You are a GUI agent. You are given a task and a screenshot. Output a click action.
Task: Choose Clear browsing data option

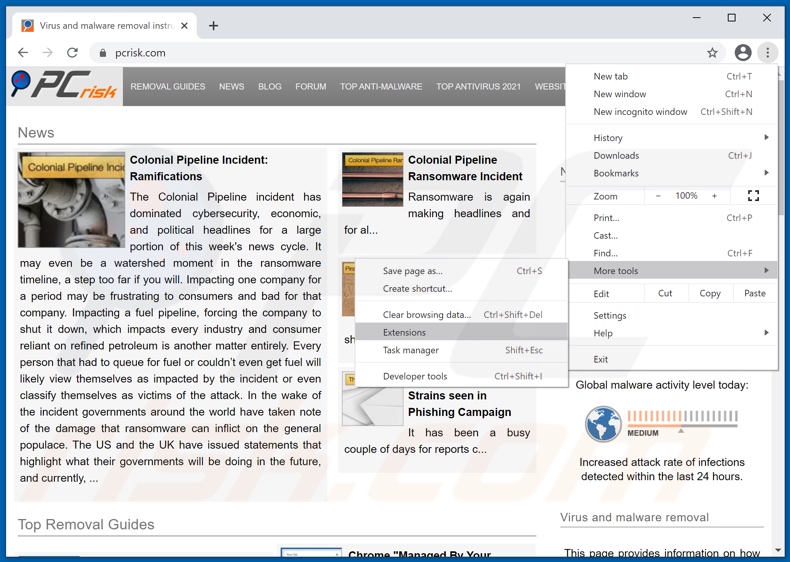[426, 314]
